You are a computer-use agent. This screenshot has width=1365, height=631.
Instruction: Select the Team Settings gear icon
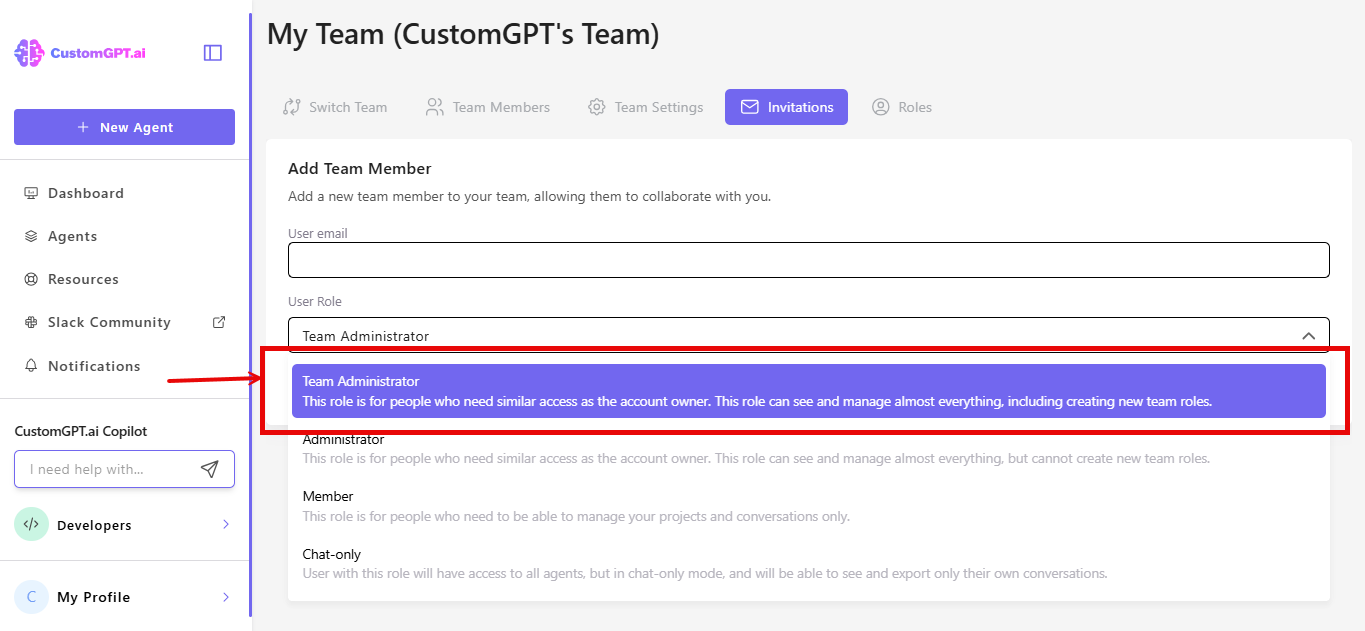click(x=596, y=107)
